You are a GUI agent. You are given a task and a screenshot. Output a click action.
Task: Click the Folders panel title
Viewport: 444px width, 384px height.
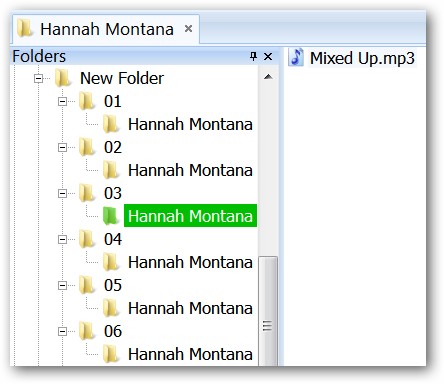pos(39,56)
